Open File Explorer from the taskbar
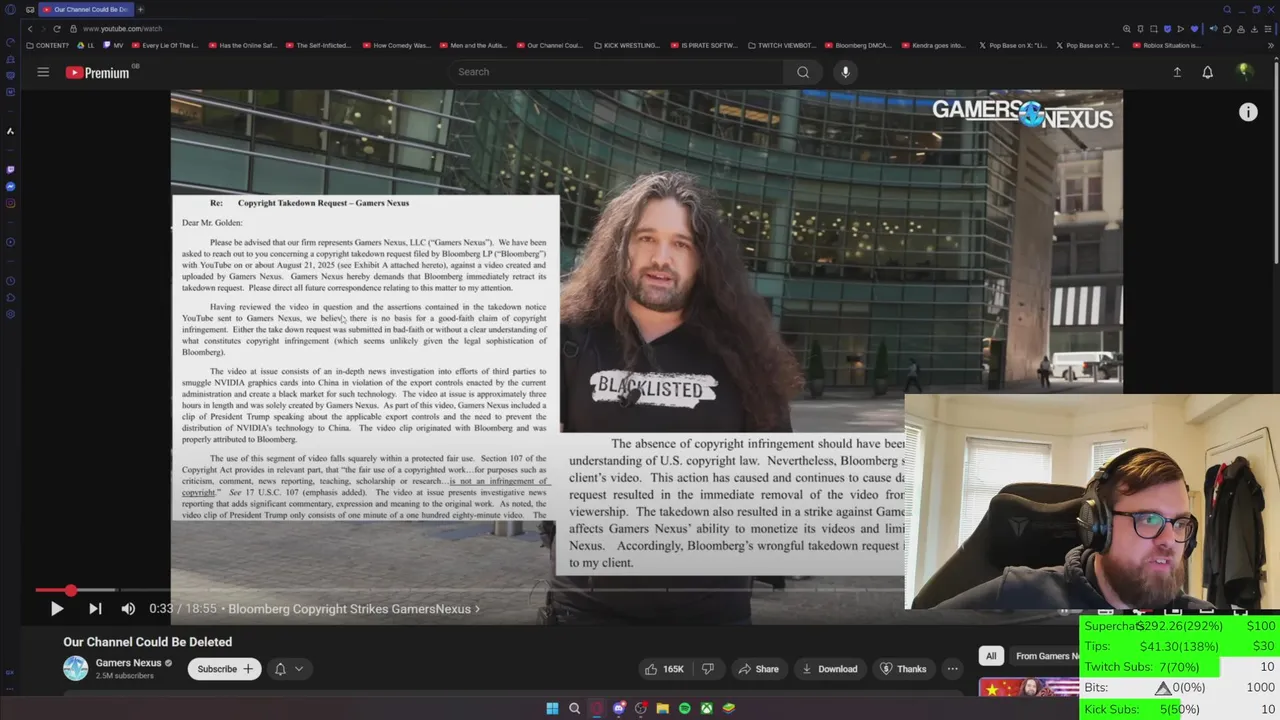Screen dimensions: 1280x720 662,708
